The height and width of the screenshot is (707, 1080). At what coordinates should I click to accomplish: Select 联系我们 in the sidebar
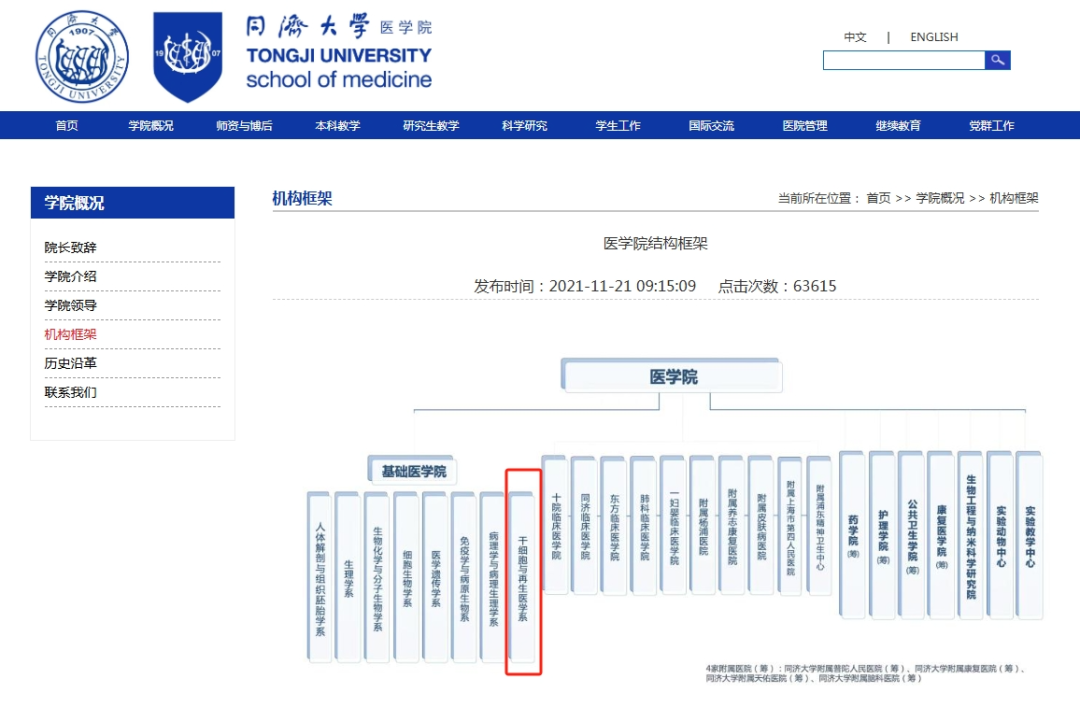(71, 392)
